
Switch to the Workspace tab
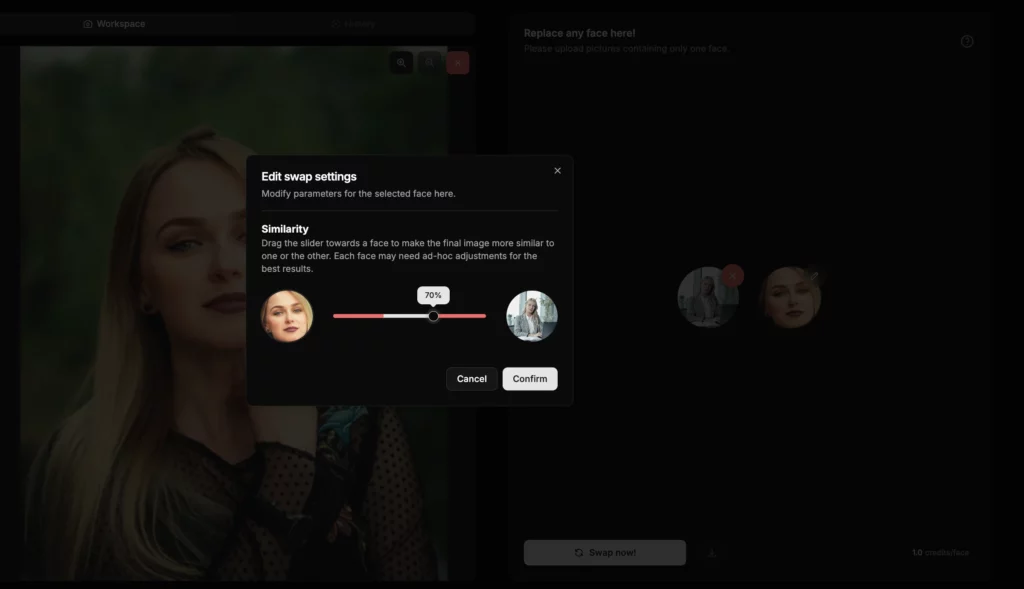(114, 24)
